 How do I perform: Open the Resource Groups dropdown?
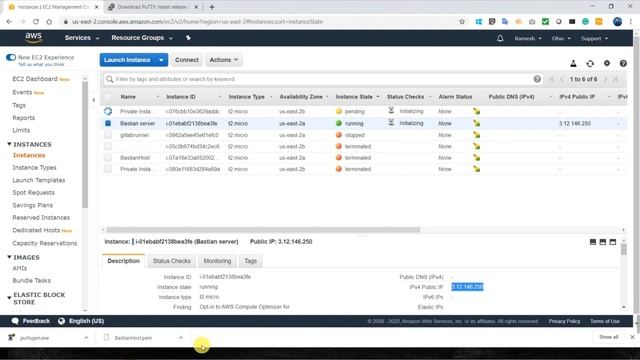142,38
